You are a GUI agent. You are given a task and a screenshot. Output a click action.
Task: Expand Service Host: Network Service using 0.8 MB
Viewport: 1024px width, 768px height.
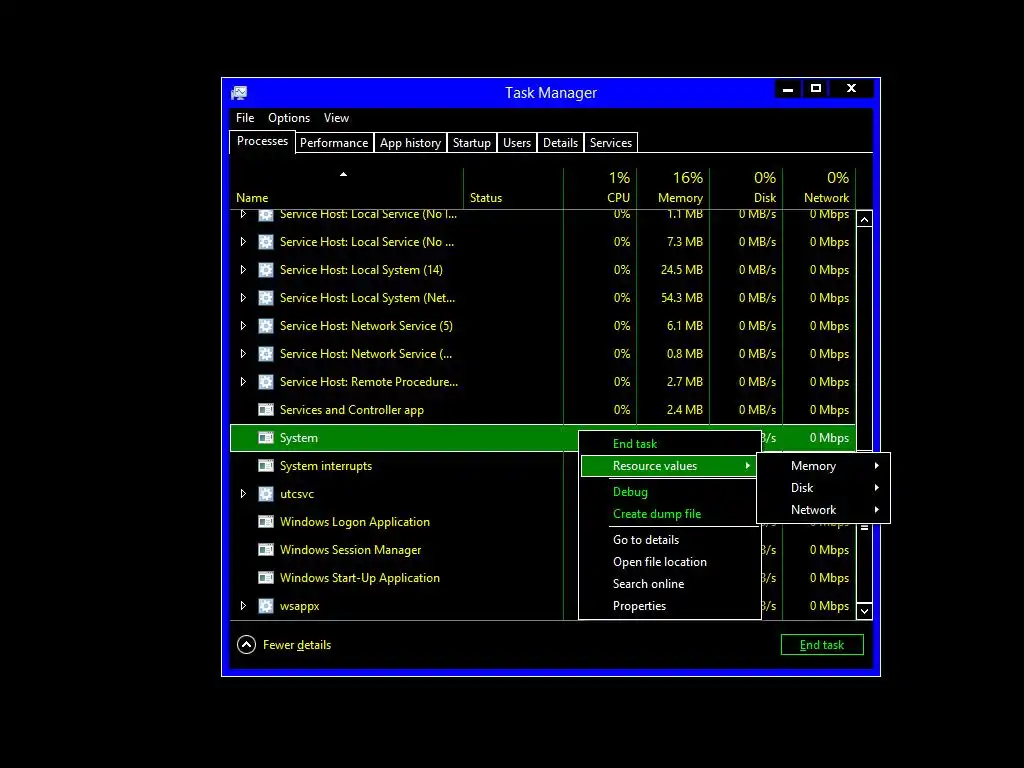(x=243, y=354)
